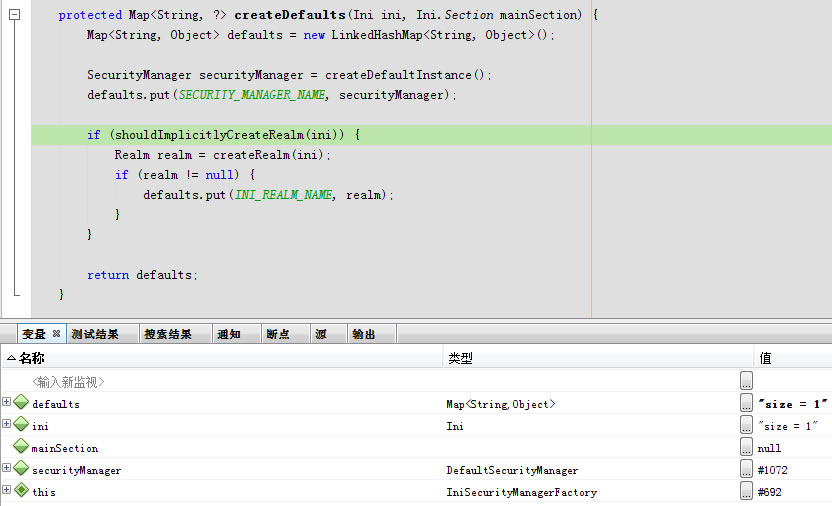Click the Map<String,Object> type cell

tap(501, 404)
